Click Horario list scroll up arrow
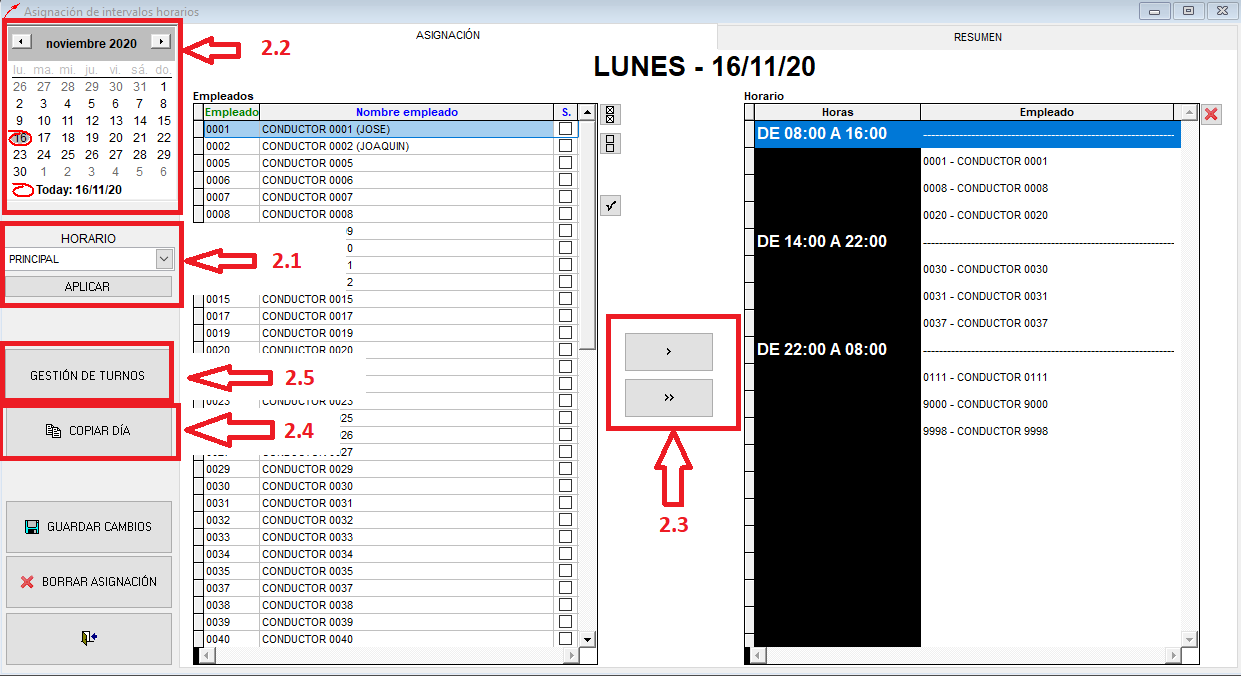Viewport: 1241px width, 676px height. 1189,112
